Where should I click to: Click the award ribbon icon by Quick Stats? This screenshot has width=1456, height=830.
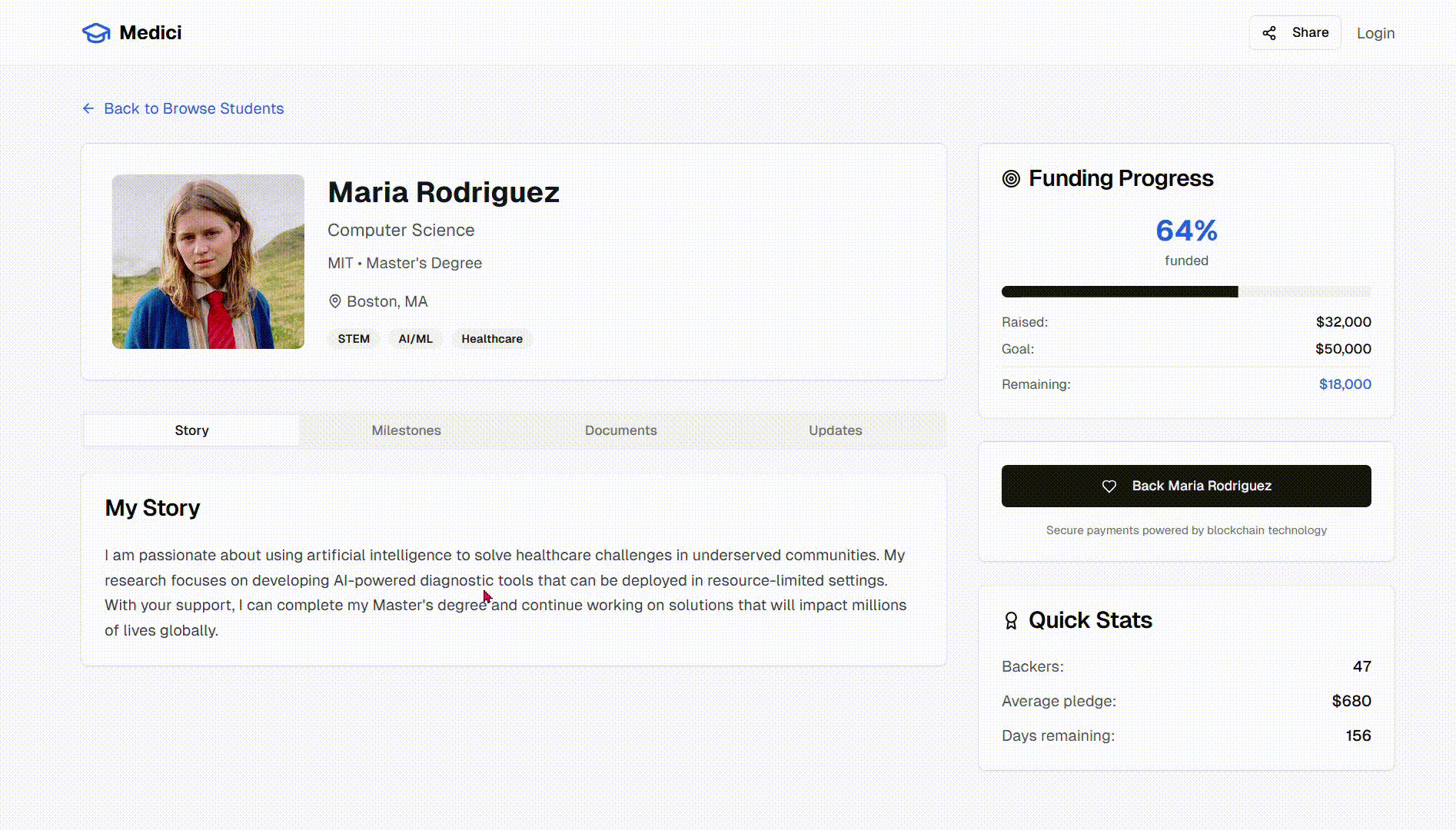[x=1011, y=620]
